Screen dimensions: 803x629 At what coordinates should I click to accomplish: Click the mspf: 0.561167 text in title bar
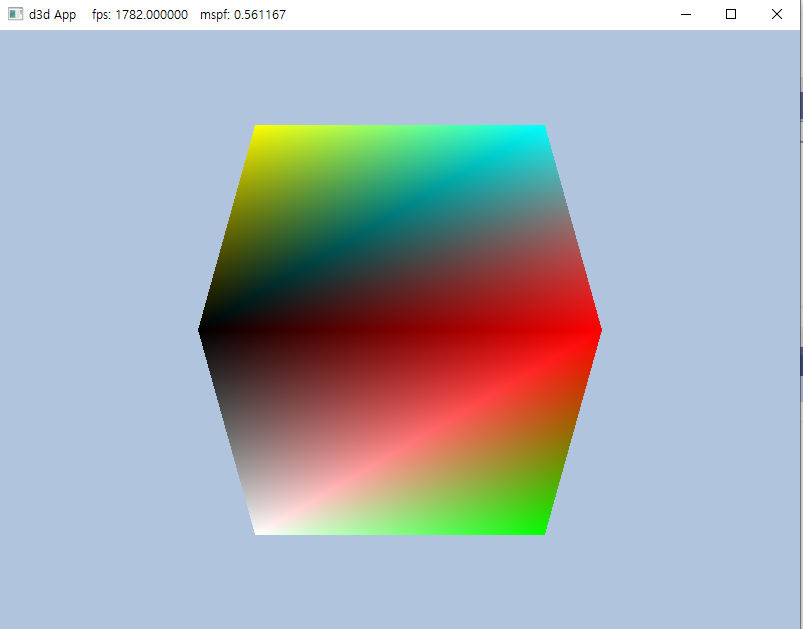[x=243, y=14]
